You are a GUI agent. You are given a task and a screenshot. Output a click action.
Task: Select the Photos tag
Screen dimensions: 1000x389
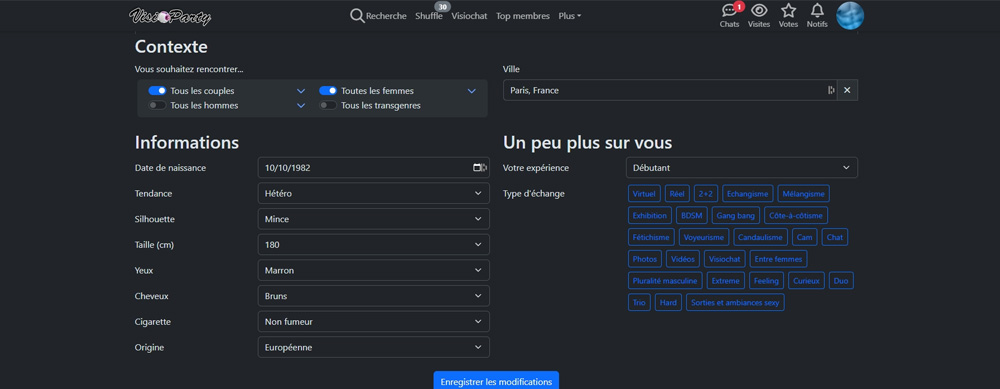(645, 259)
